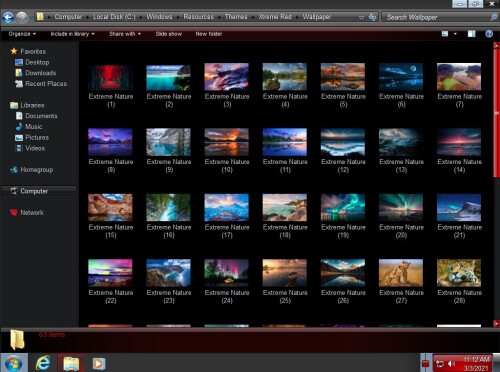This screenshot has height=372, width=500.
Task: Click the volume speaker tray icon
Action: tap(451, 363)
